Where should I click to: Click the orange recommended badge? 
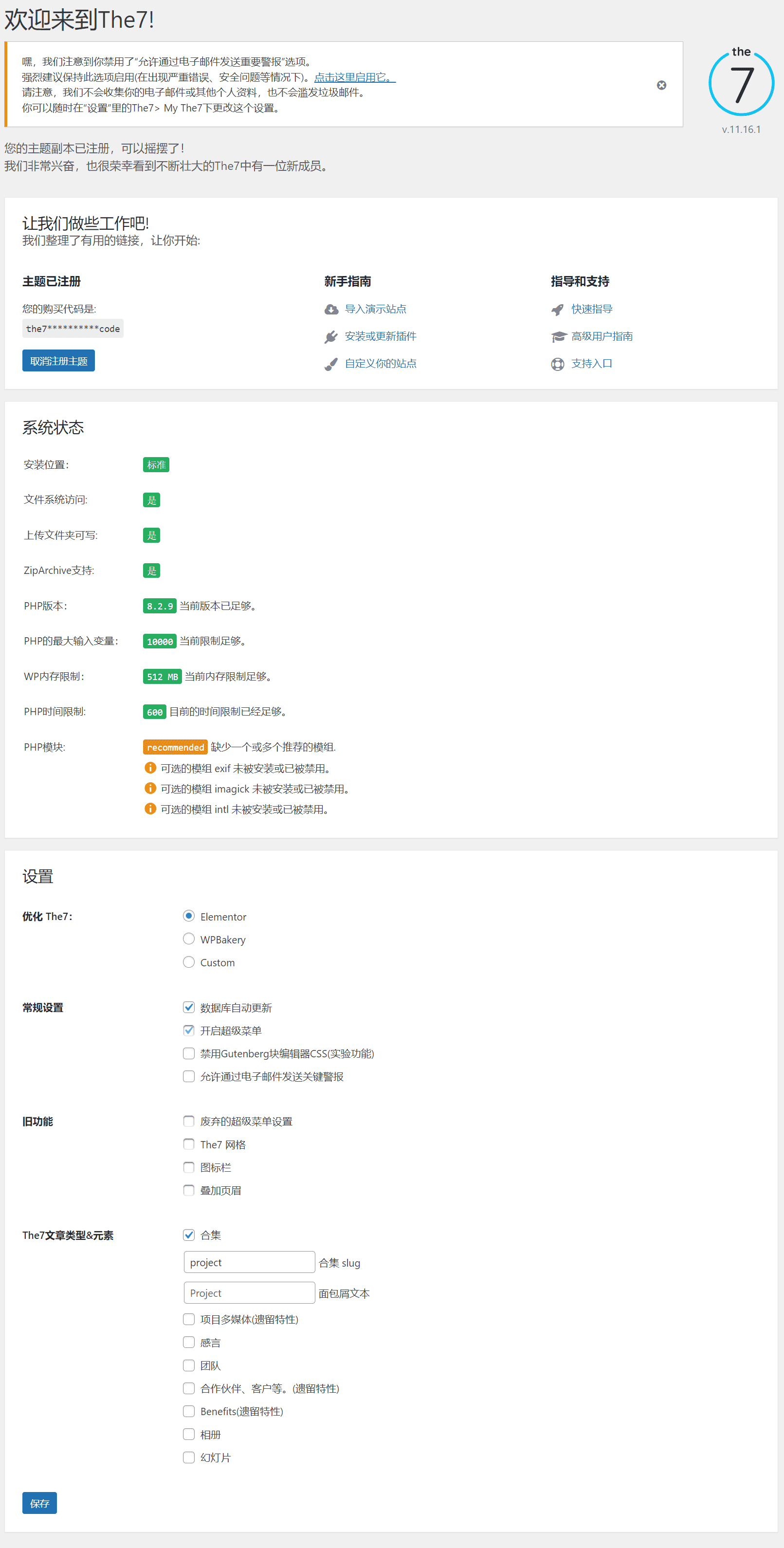pos(175,747)
